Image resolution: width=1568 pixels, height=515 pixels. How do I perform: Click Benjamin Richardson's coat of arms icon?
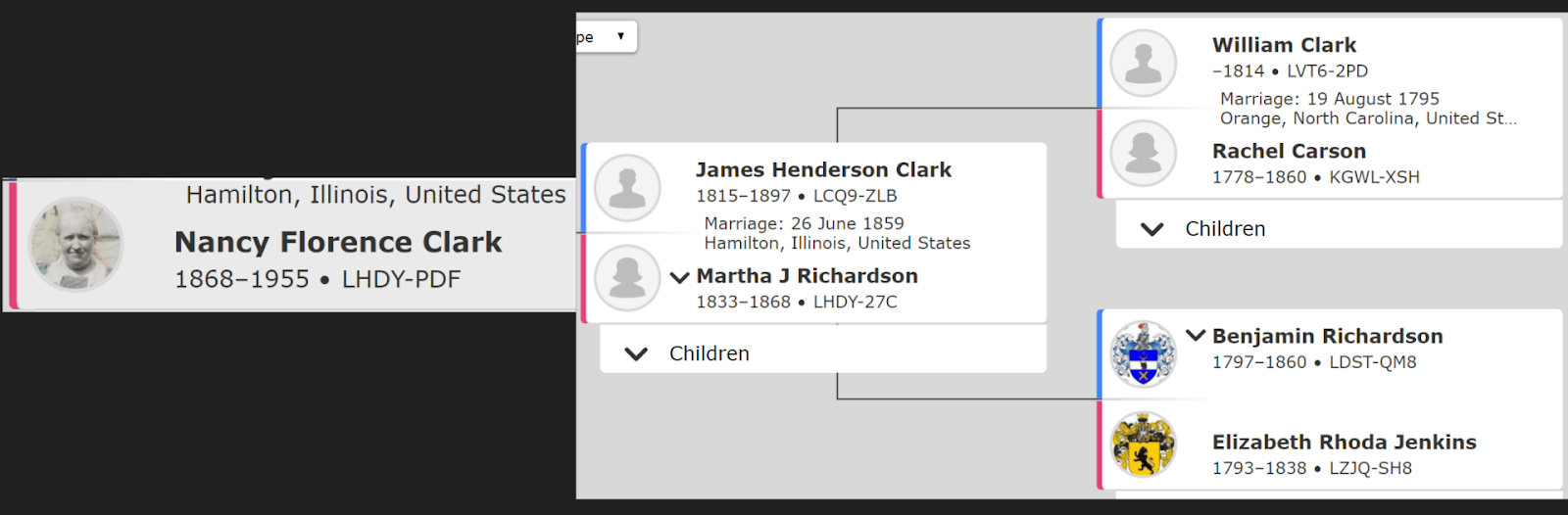click(x=1143, y=353)
